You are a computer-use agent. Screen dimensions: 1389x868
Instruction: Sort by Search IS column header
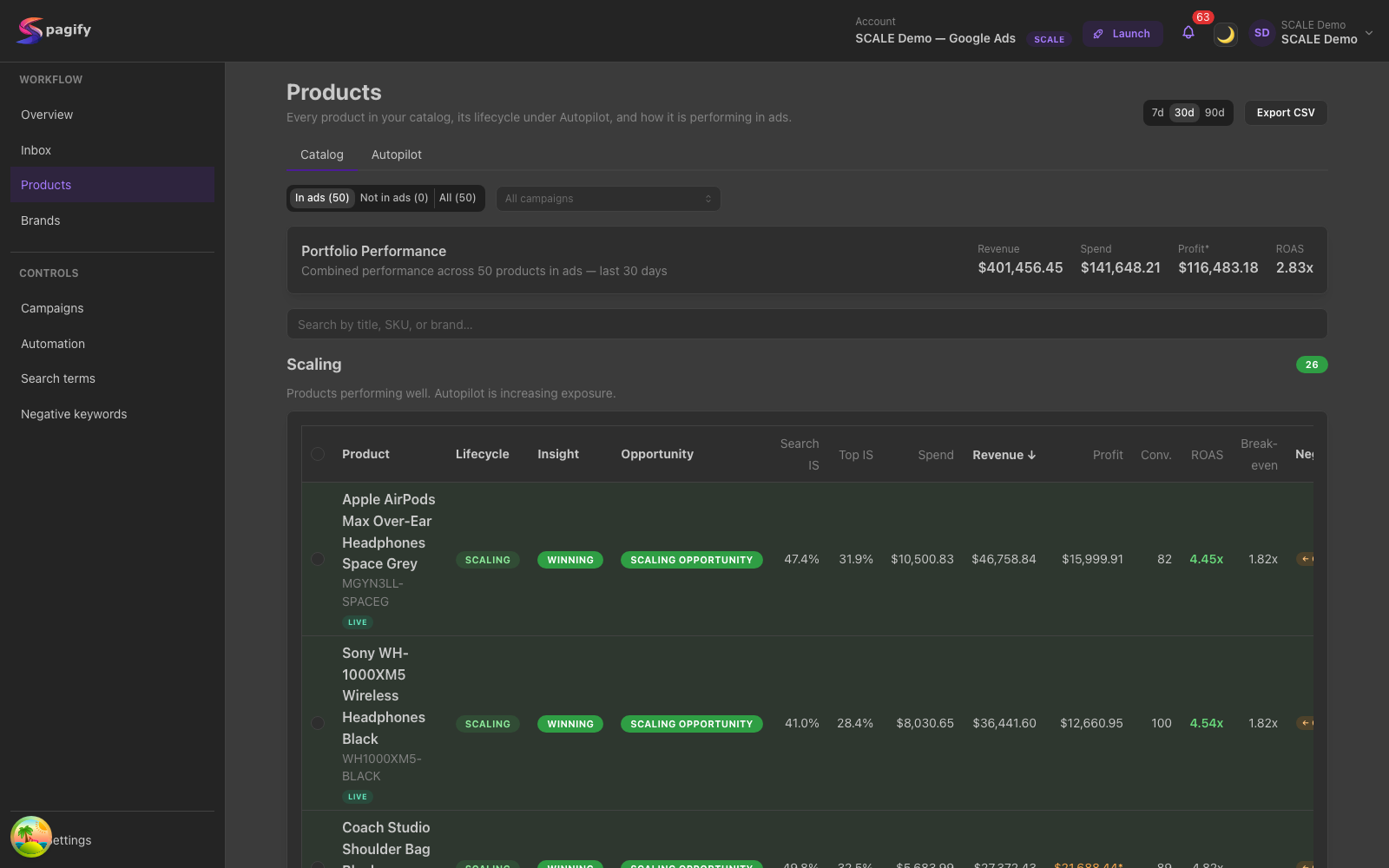(x=800, y=454)
